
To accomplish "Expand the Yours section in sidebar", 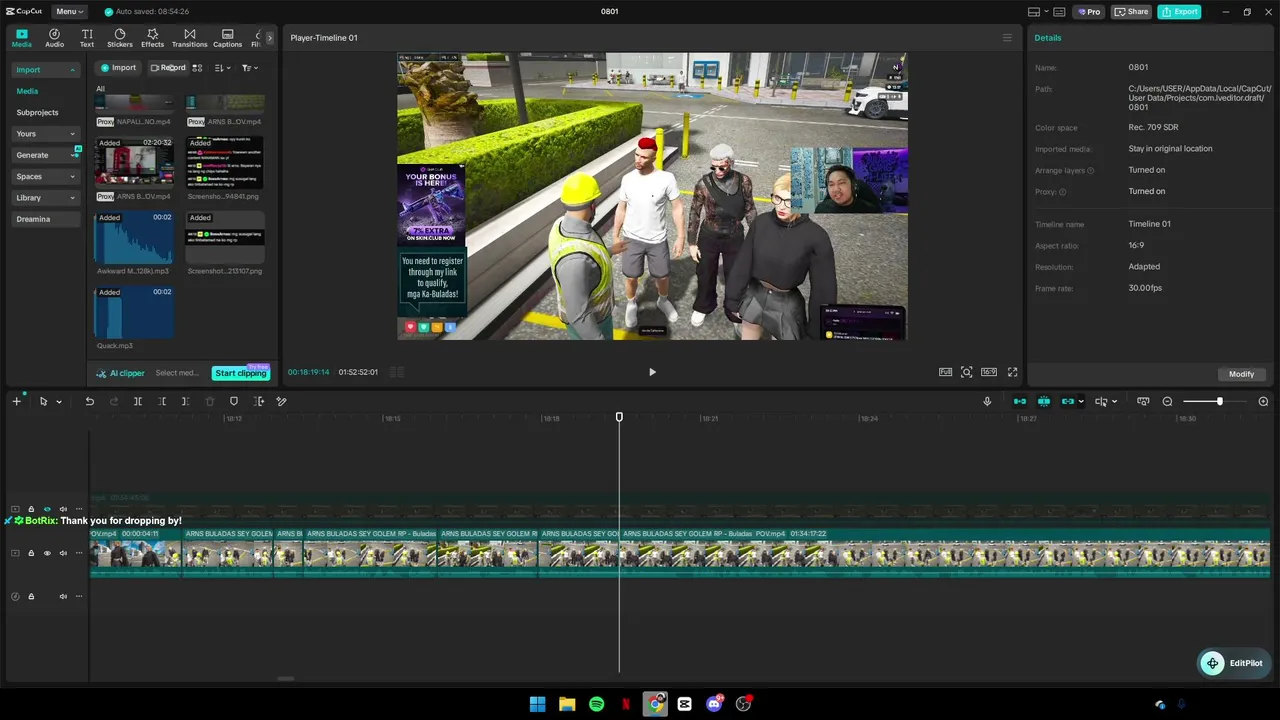I will pyautogui.click(x=72, y=134).
